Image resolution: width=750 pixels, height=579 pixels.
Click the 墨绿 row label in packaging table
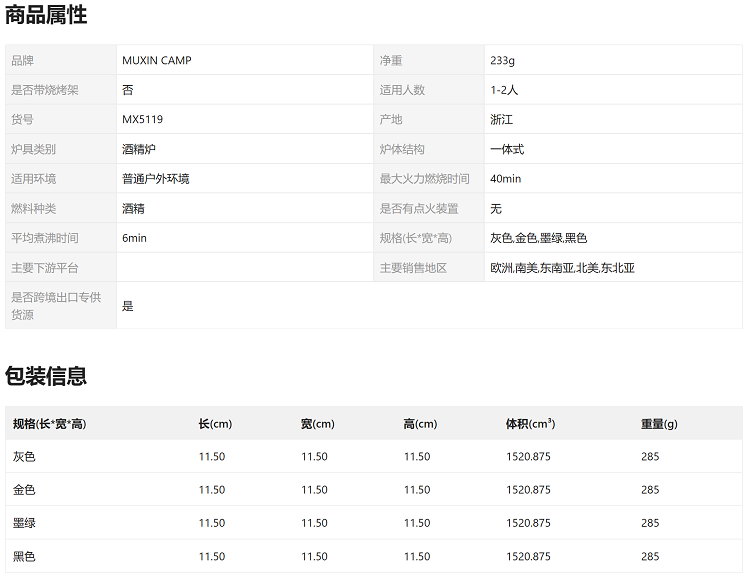tap(24, 523)
